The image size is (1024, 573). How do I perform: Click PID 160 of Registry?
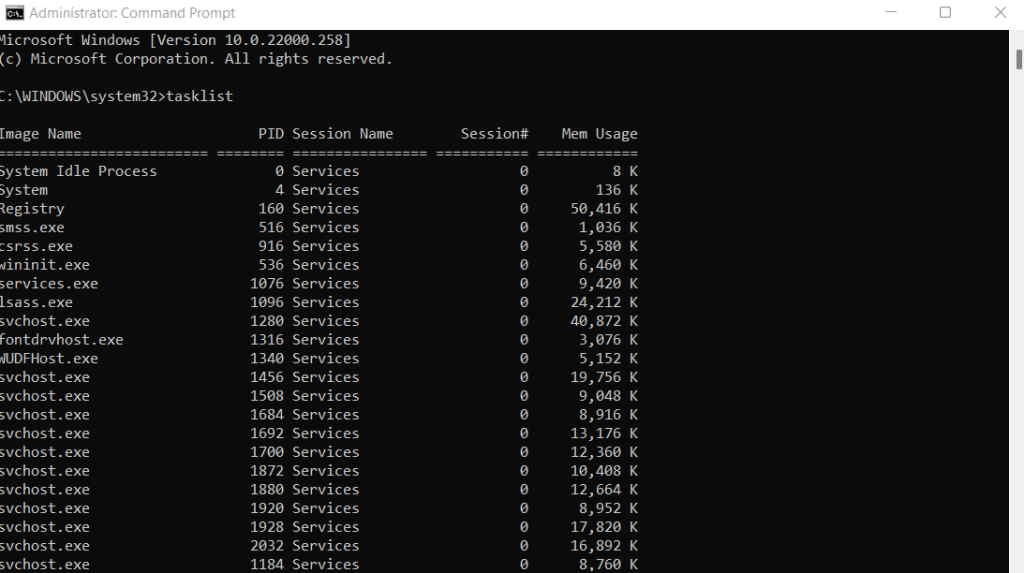(271, 208)
